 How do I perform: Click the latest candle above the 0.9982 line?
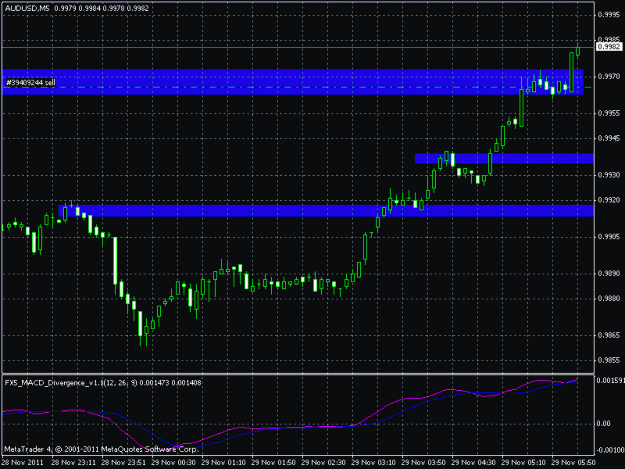578,51
